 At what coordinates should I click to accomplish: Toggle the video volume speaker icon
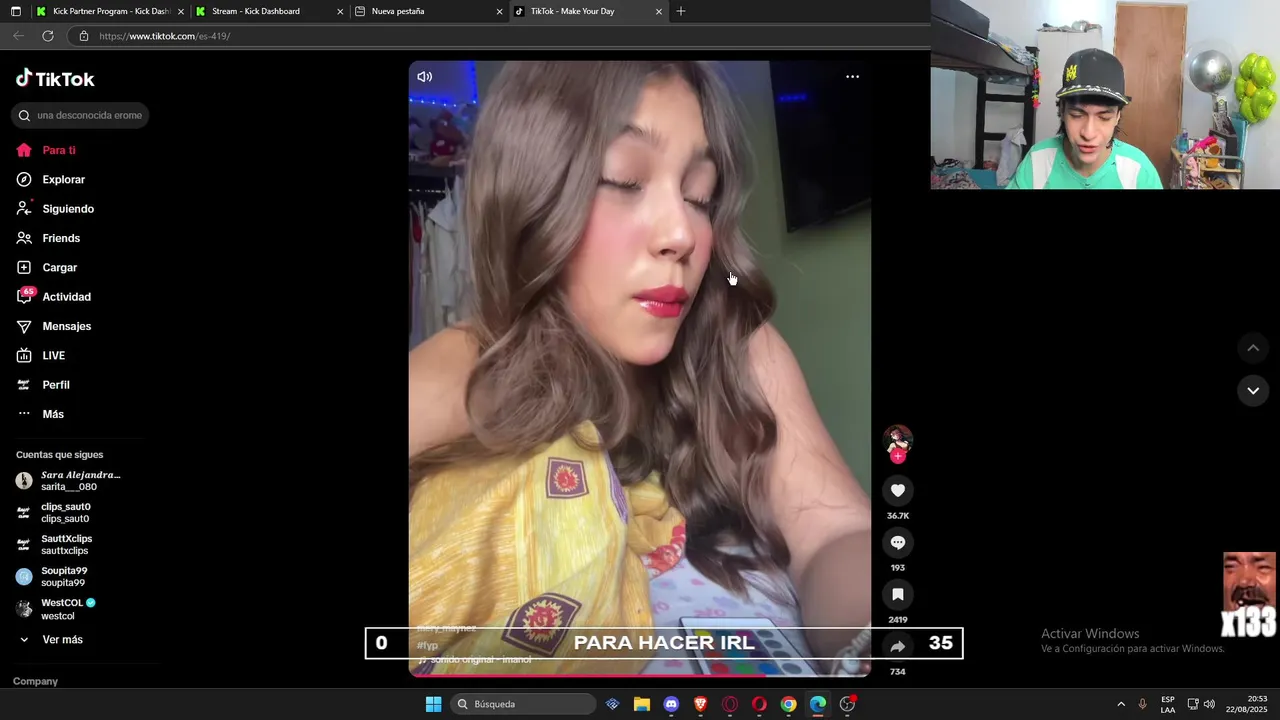425,77
